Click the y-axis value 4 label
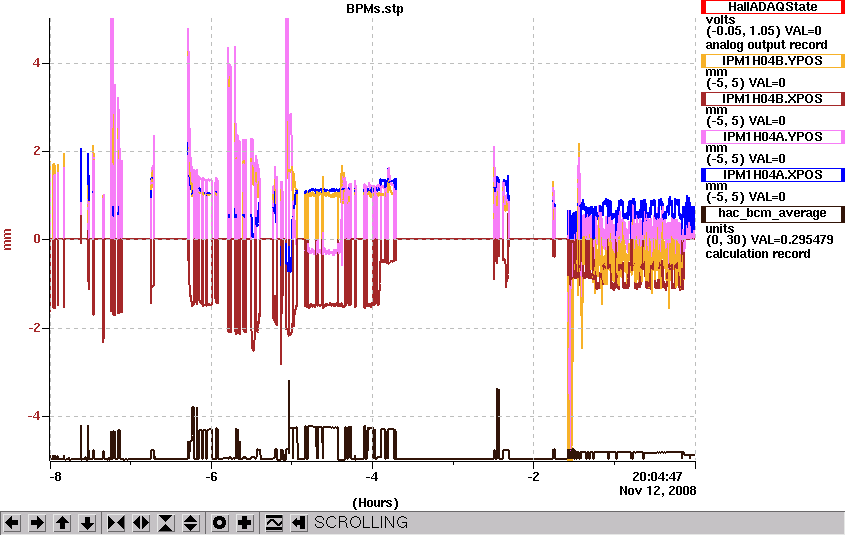845x535 pixels. pos(37,63)
